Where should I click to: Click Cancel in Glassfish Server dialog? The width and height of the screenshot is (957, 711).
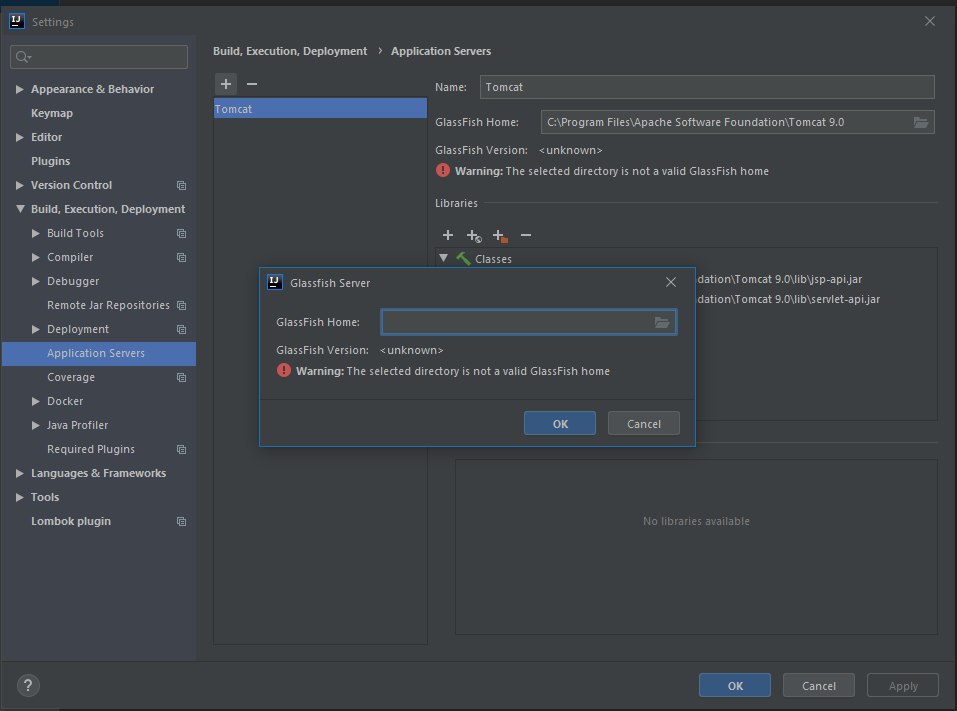click(x=643, y=424)
